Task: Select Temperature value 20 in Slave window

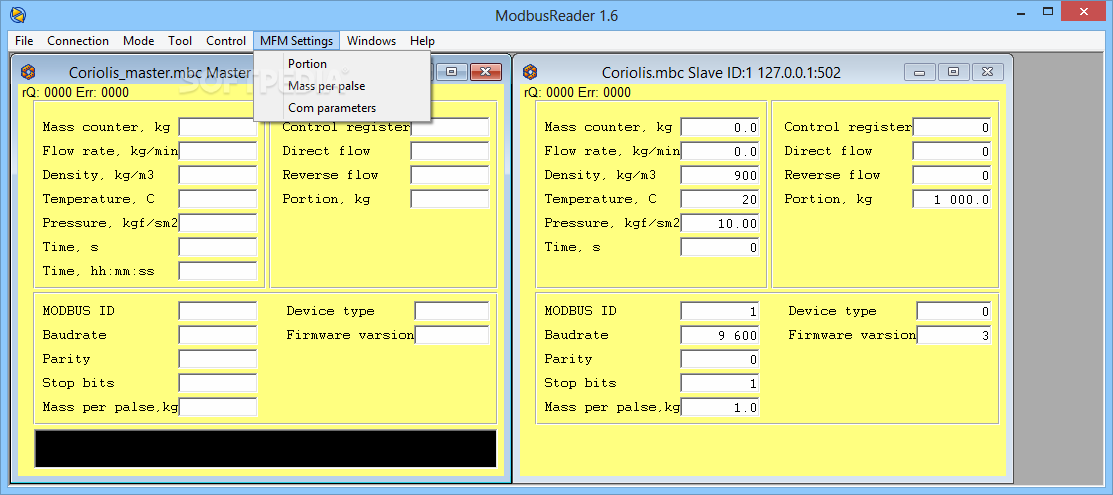Action: (720, 200)
